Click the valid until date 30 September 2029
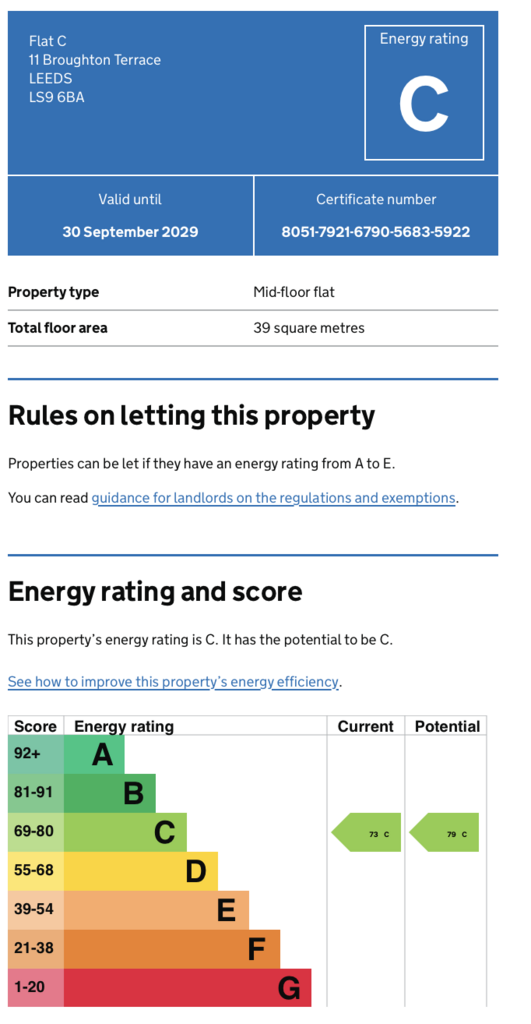The image size is (531, 1024). pos(130,232)
